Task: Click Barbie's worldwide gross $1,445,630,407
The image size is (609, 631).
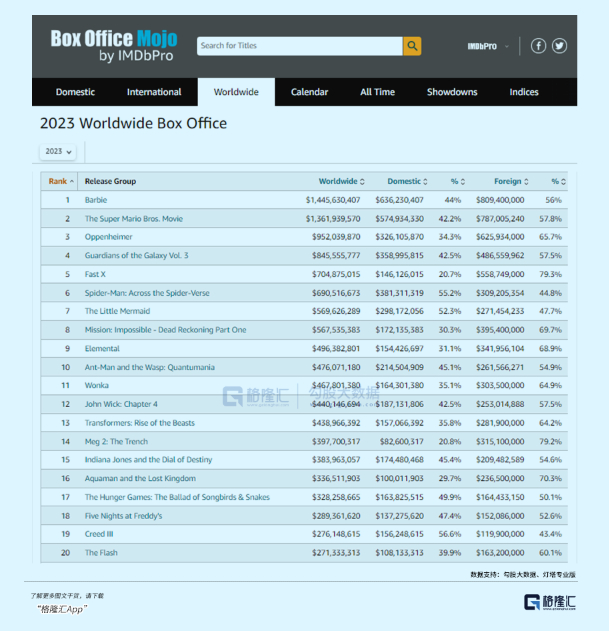Action: (x=333, y=200)
